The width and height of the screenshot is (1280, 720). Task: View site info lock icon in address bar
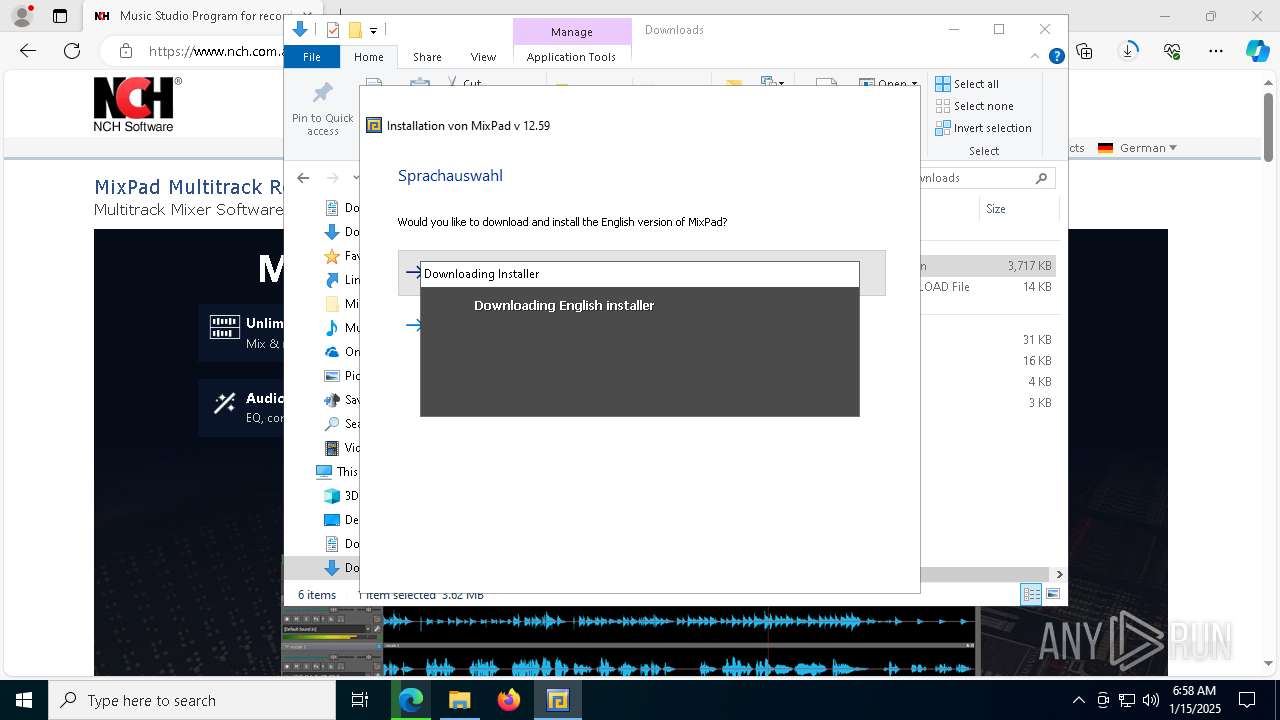pos(125,51)
